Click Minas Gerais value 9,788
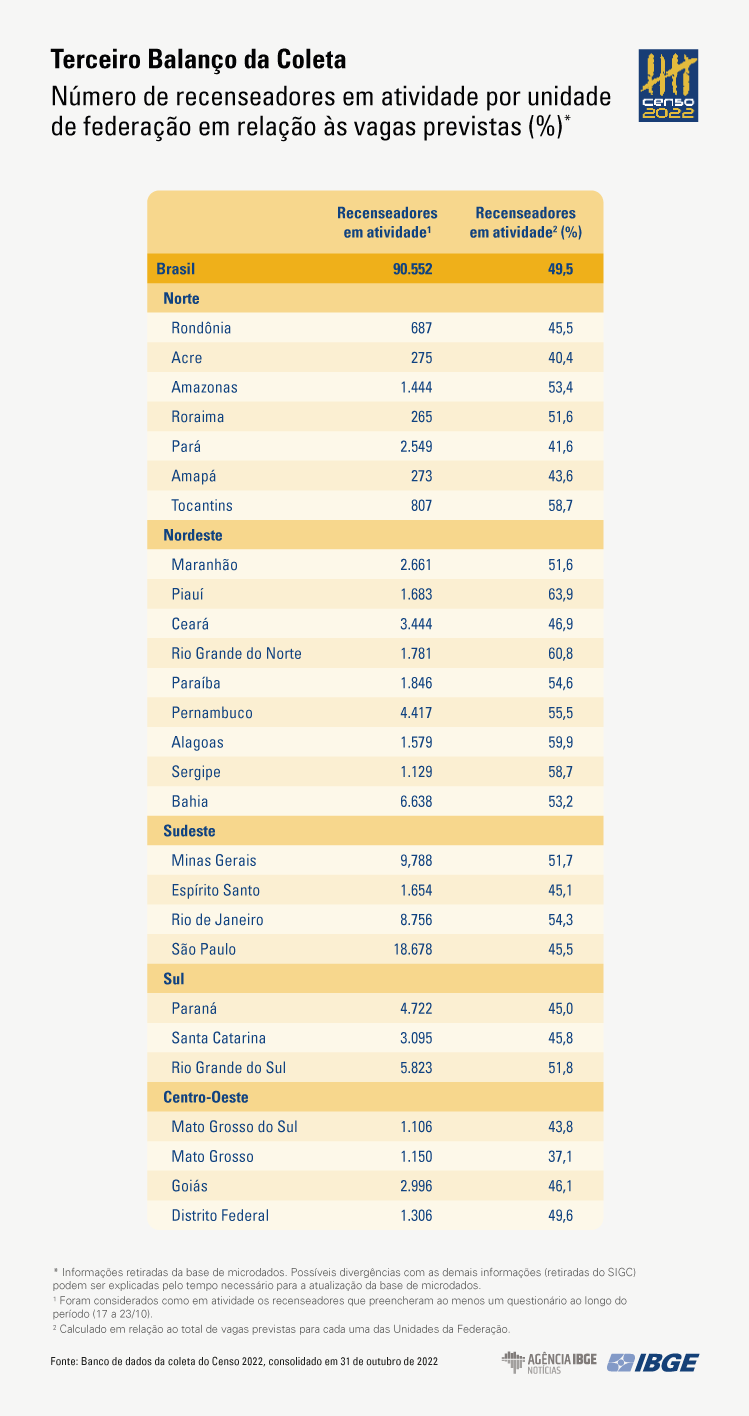The image size is (749, 1416). pos(415,860)
